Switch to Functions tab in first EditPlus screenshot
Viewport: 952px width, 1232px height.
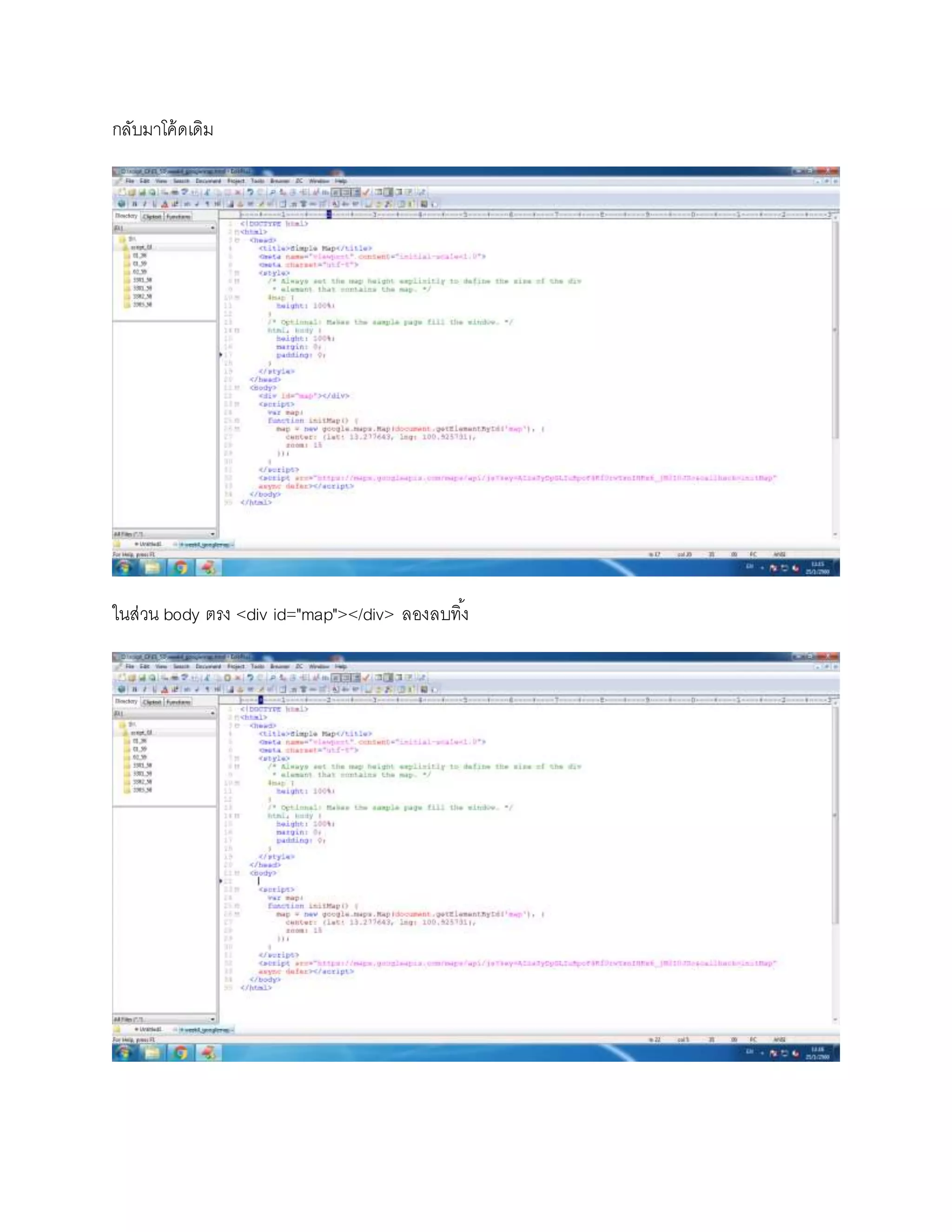coord(178,217)
